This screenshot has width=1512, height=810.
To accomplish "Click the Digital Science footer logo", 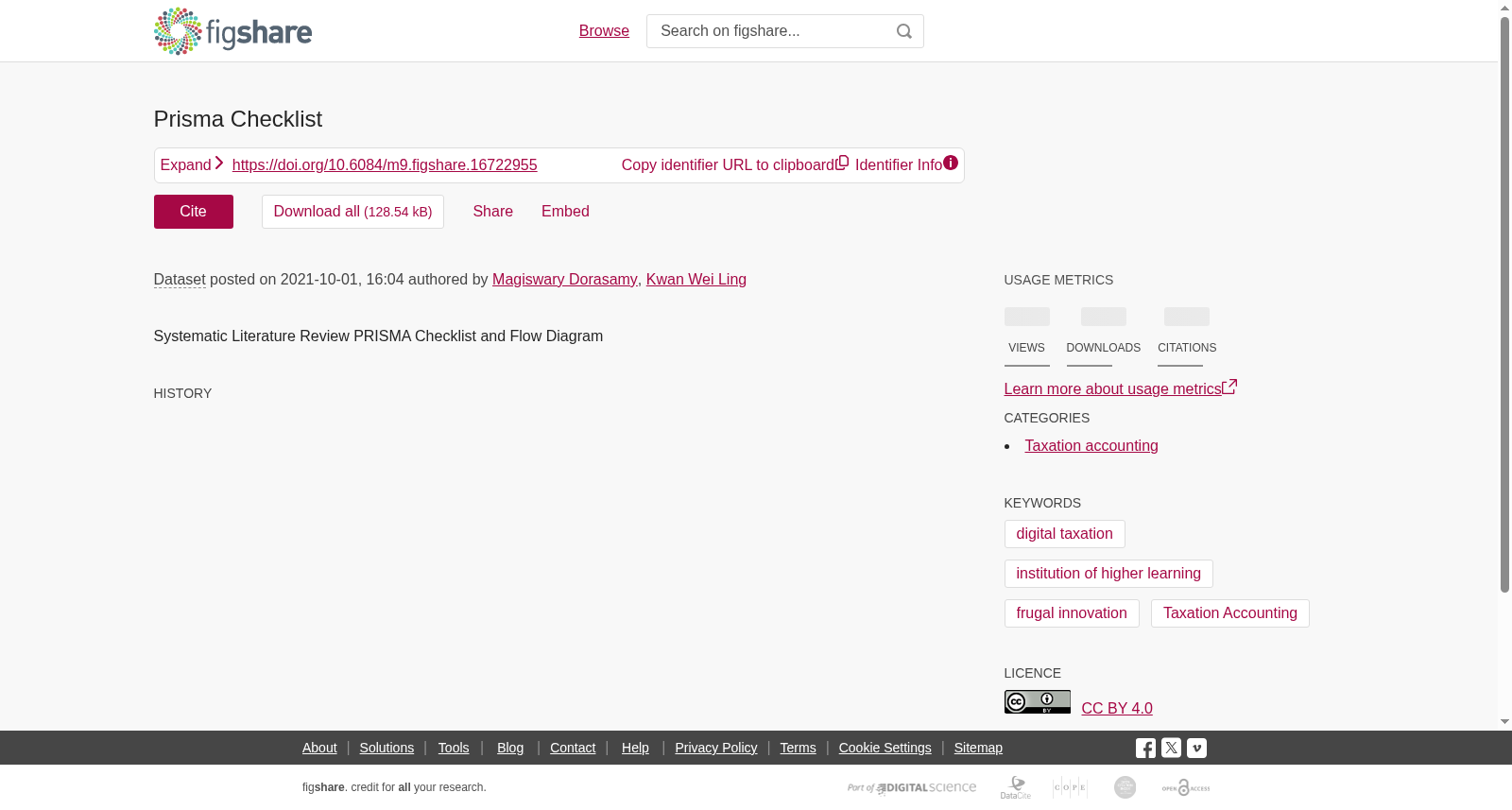I will pyautogui.click(x=912, y=787).
